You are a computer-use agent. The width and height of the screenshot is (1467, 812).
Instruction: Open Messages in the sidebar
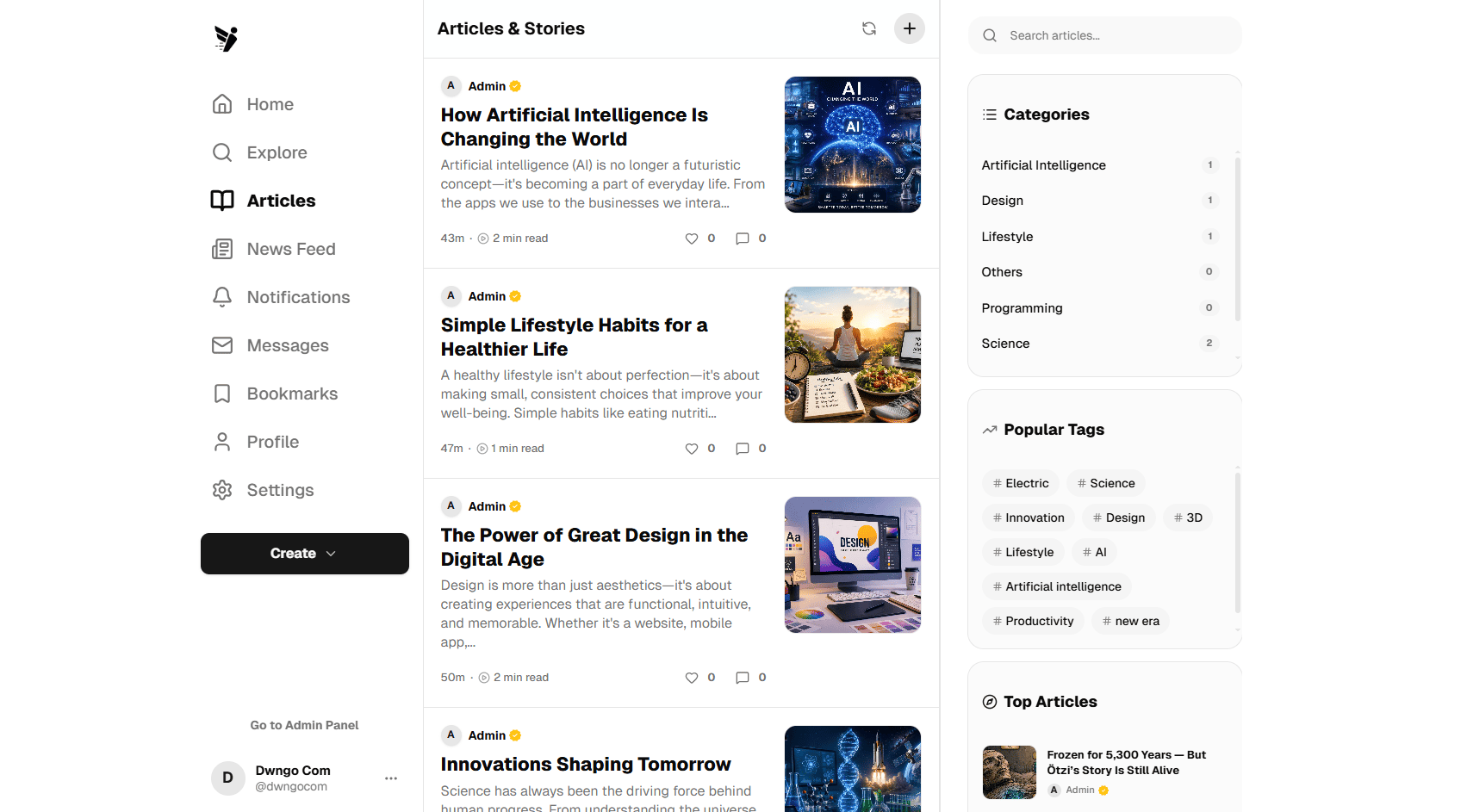point(270,345)
